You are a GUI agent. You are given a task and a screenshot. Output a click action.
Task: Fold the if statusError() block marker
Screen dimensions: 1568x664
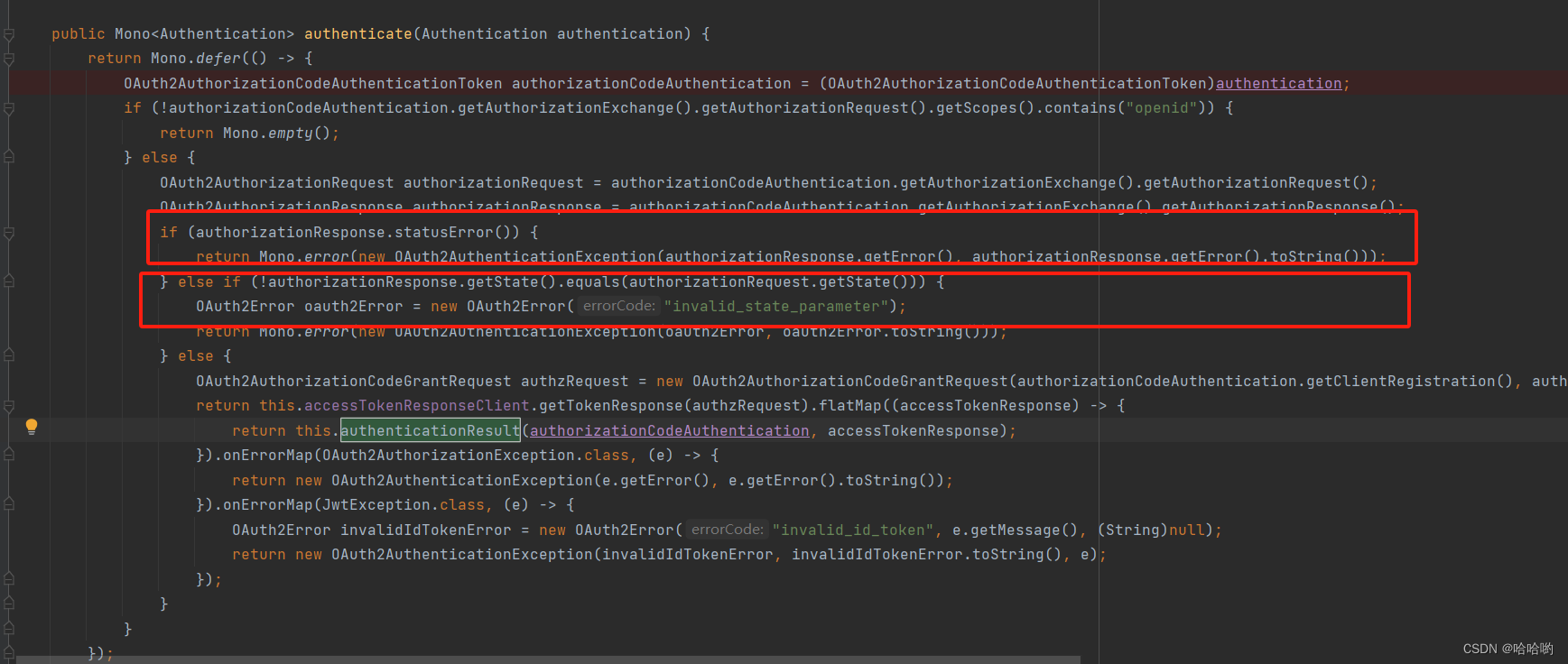point(9,233)
